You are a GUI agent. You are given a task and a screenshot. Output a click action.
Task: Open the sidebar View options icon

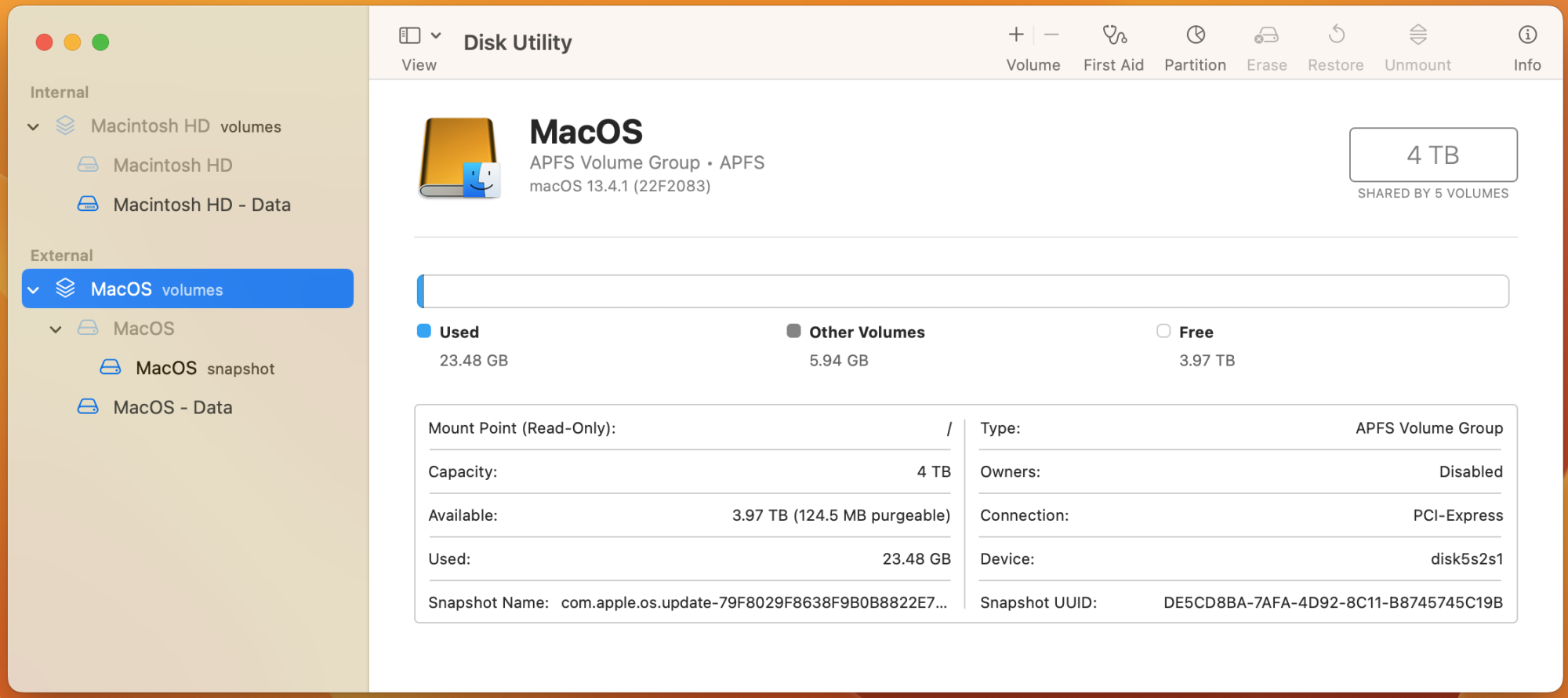click(x=409, y=35)
